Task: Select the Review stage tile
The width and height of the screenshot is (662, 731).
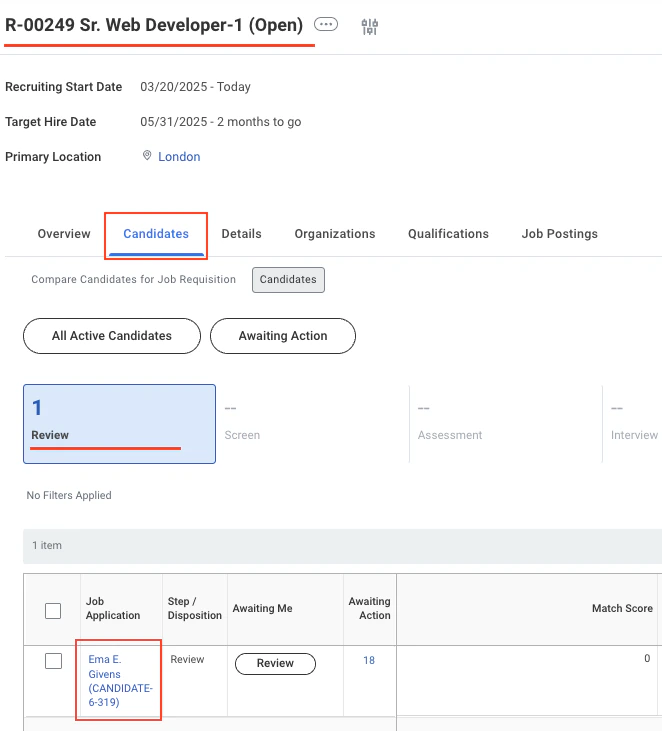Action: pyautogui.click(x=119, y=424)
